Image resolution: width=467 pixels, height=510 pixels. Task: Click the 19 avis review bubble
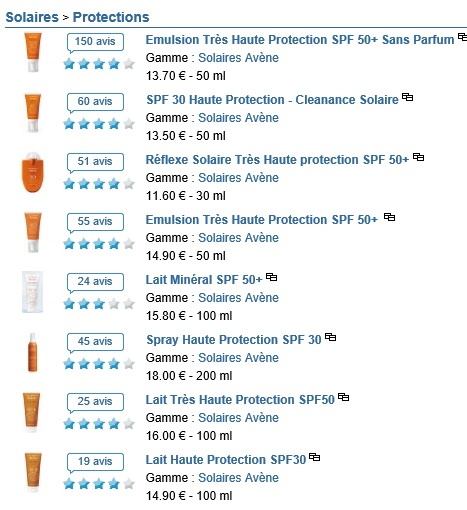click(95, 462)
